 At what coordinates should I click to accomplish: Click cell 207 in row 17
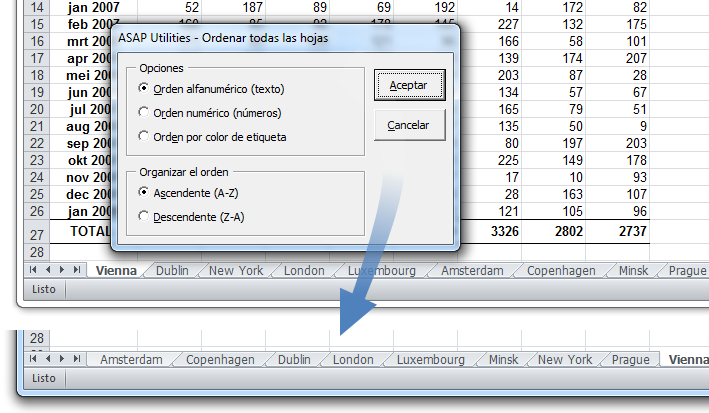pos(618,58)
